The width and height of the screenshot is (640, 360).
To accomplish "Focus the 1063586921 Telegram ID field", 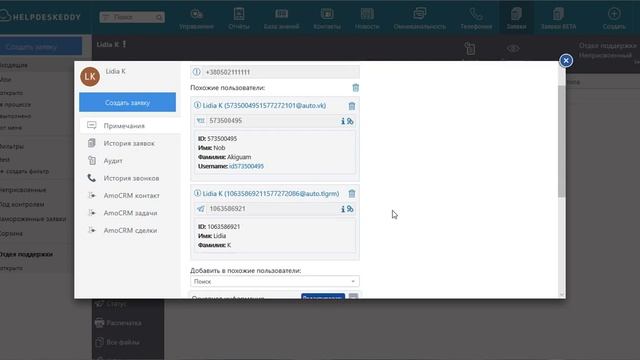I will (272, 209).
